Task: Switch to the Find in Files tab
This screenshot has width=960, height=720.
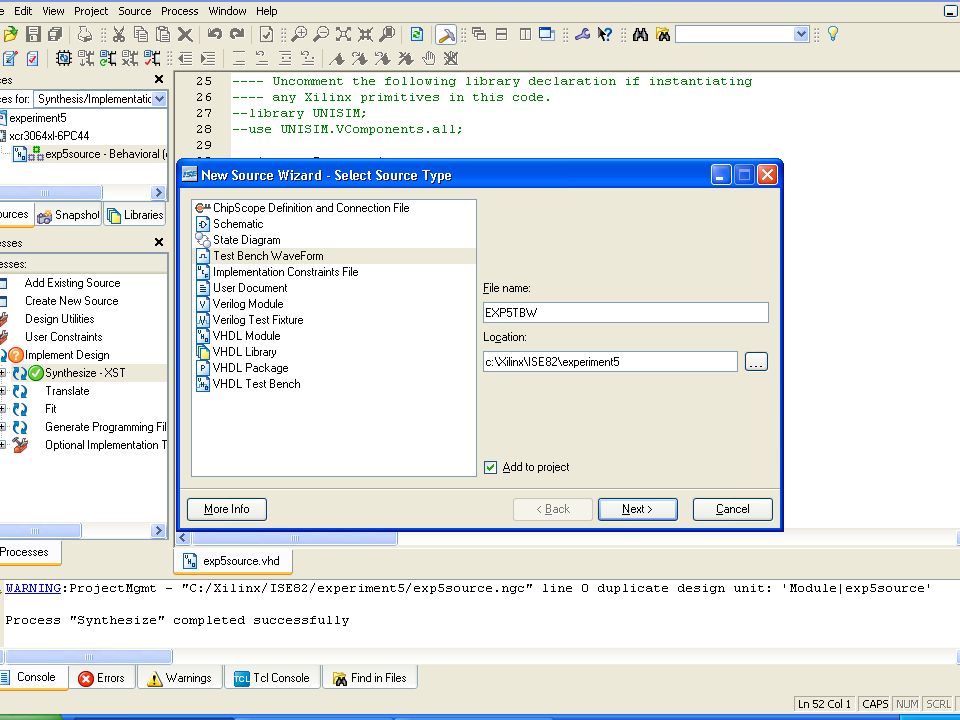Action: pyautogui.click(x=370, y=678)
